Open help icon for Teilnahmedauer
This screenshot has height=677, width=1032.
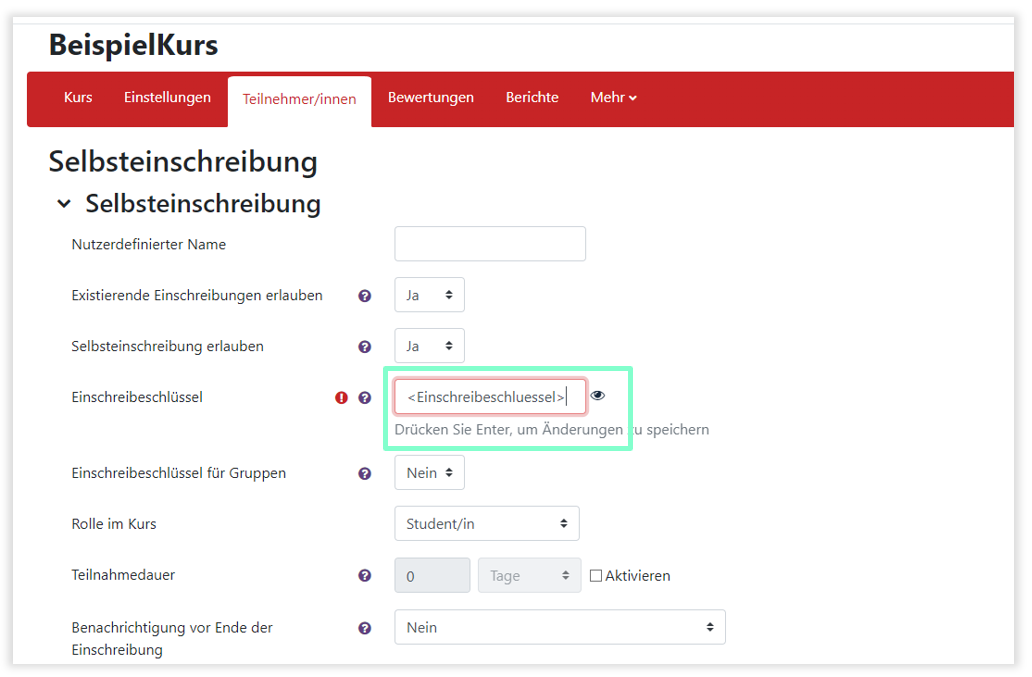point(365,576)
